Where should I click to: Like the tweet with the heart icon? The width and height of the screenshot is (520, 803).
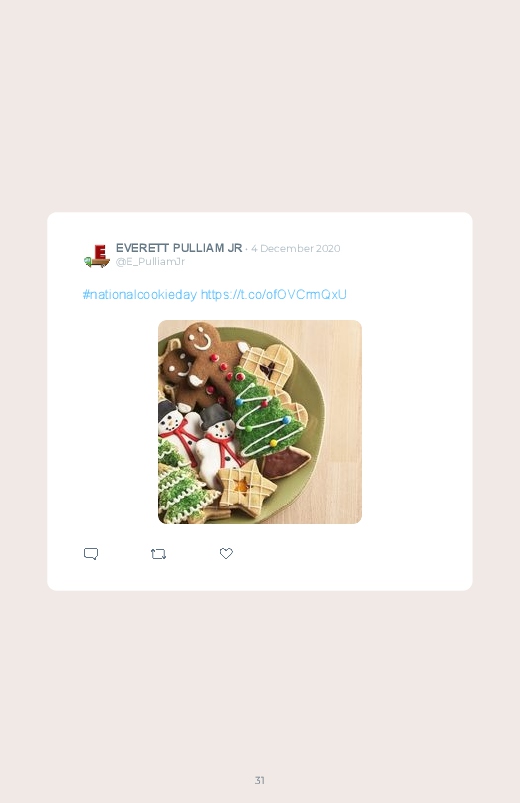[x=226, y=553]
